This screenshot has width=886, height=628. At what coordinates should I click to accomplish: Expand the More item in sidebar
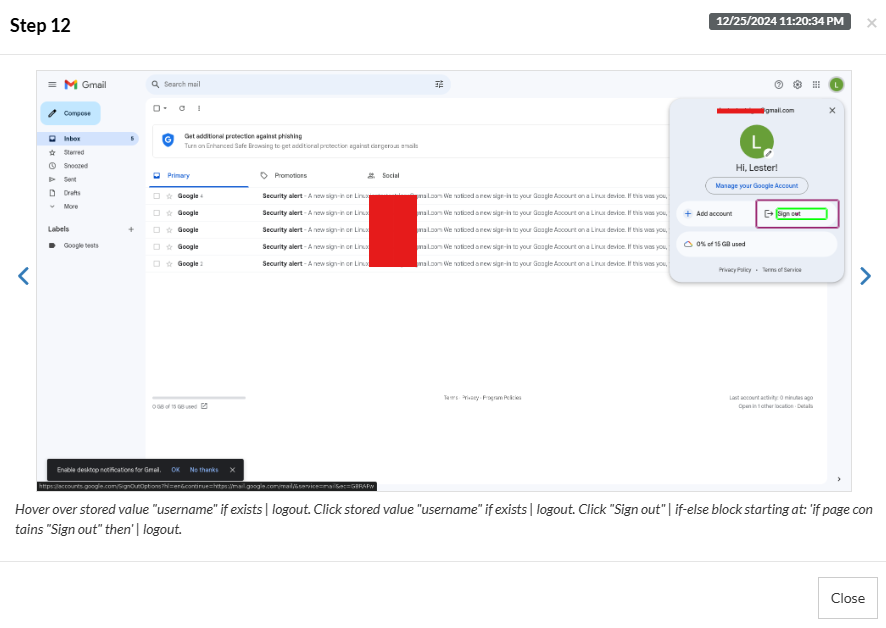(70, 206)
